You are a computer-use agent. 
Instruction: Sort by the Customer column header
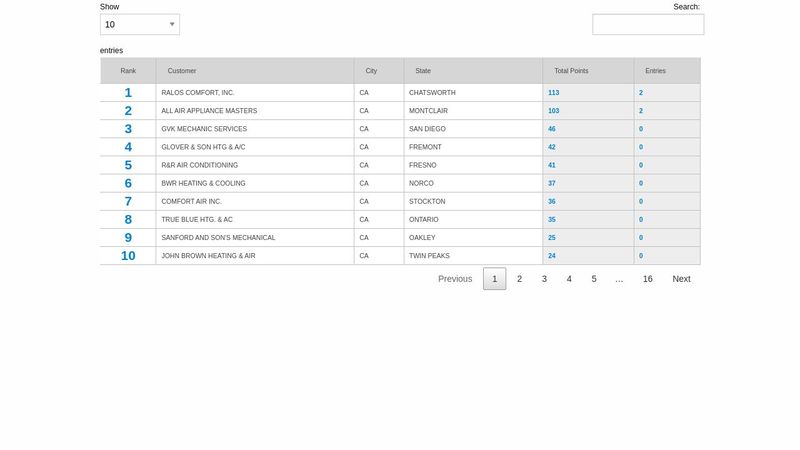coord(182,71)
